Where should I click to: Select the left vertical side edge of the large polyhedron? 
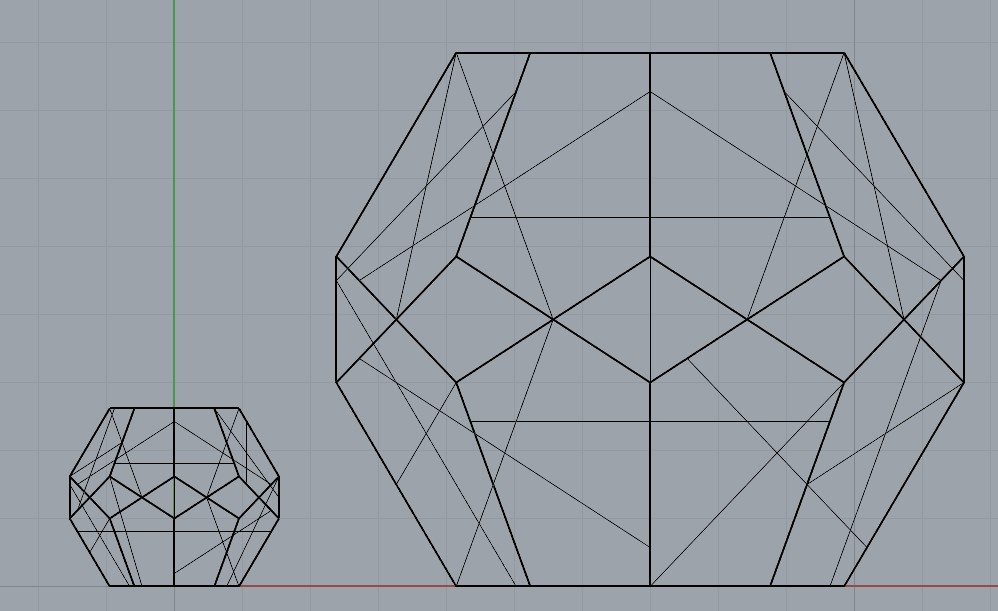pyautogui.click(x=336, y=320)
